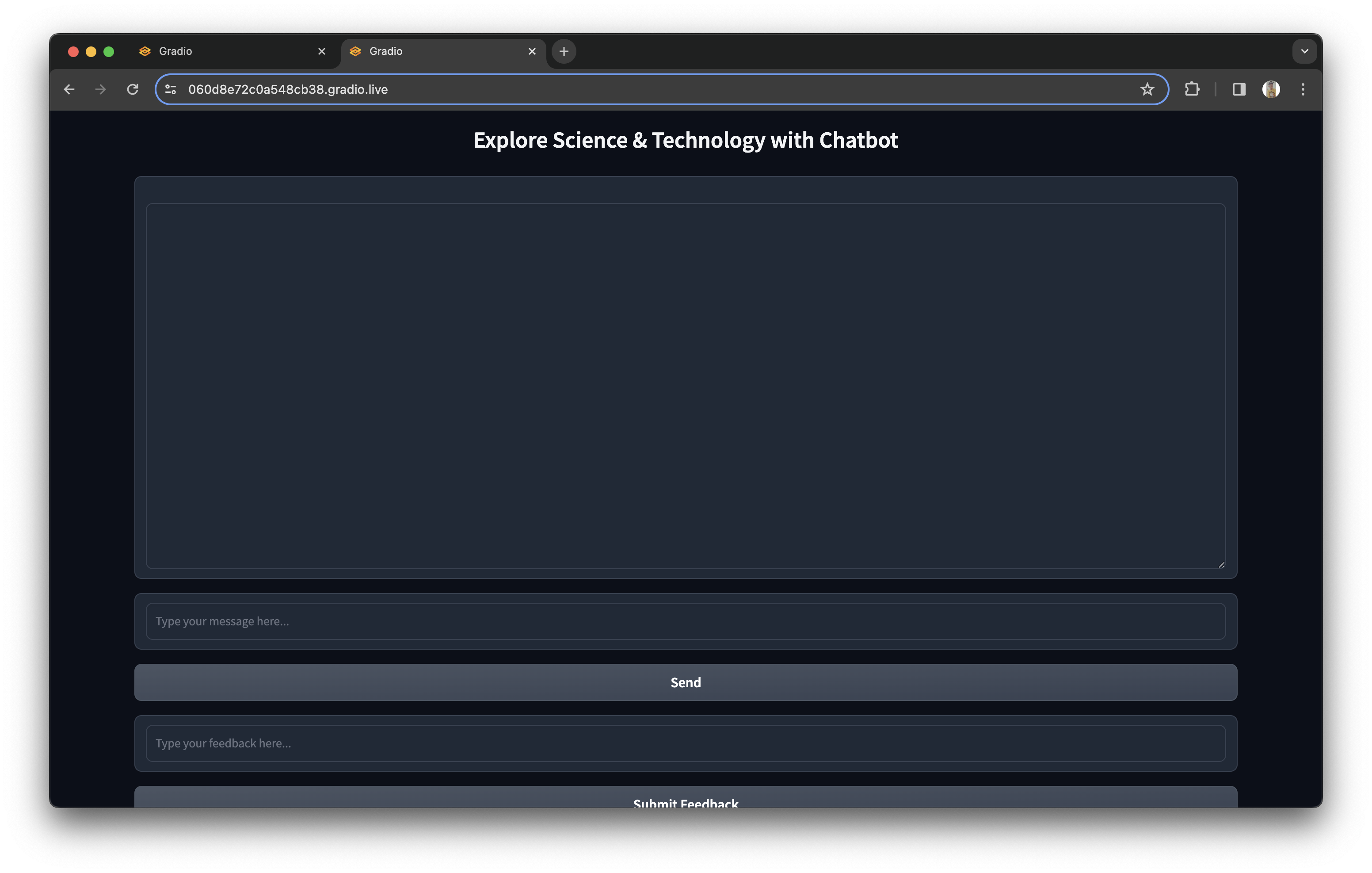Open the Chrome profile avatar
The width and height of the screenshot is (1372, 873).
point(1271,89)
